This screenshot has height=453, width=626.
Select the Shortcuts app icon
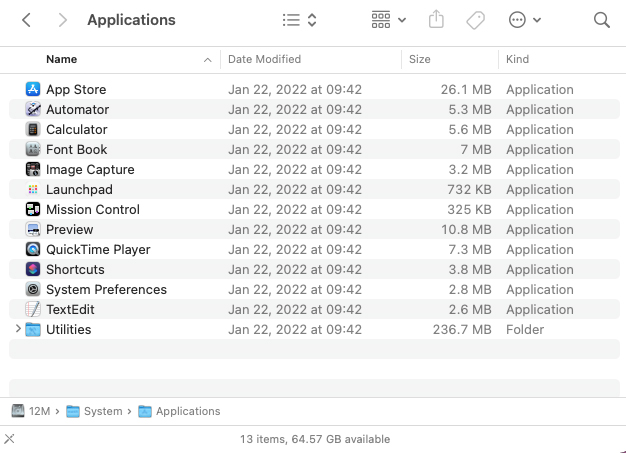32,269
